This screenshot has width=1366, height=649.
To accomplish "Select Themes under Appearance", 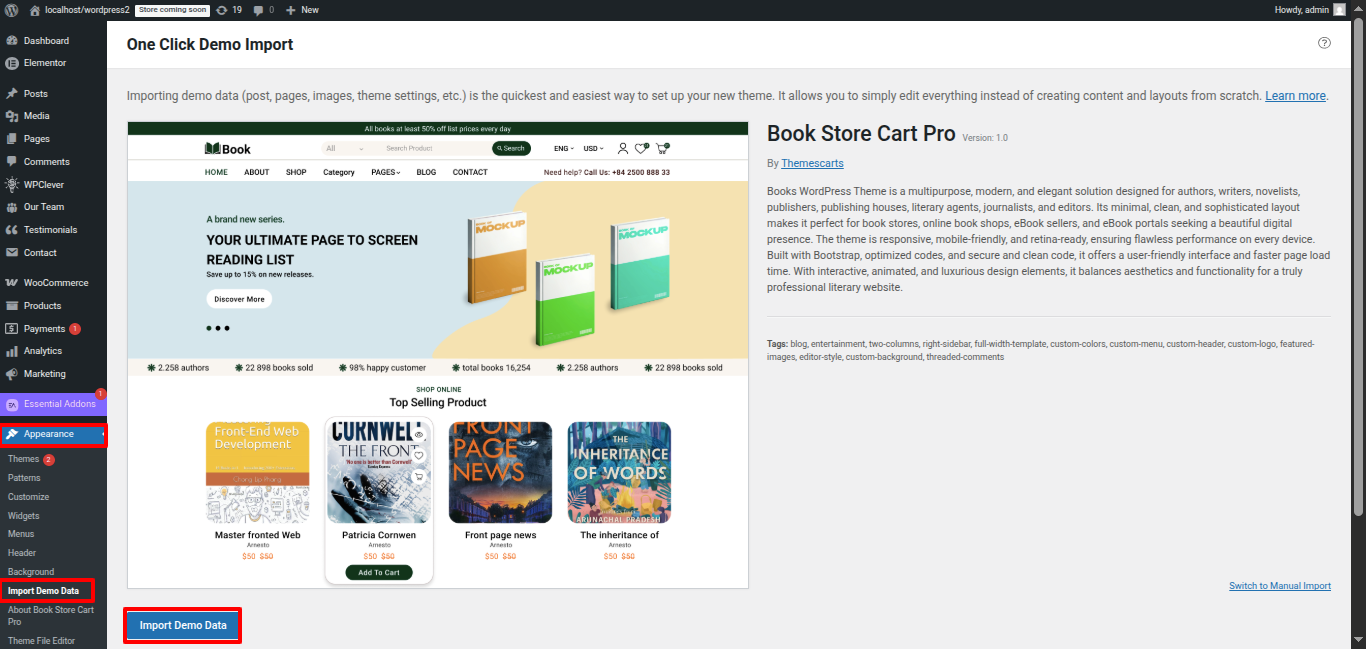I will pos(24,459).
